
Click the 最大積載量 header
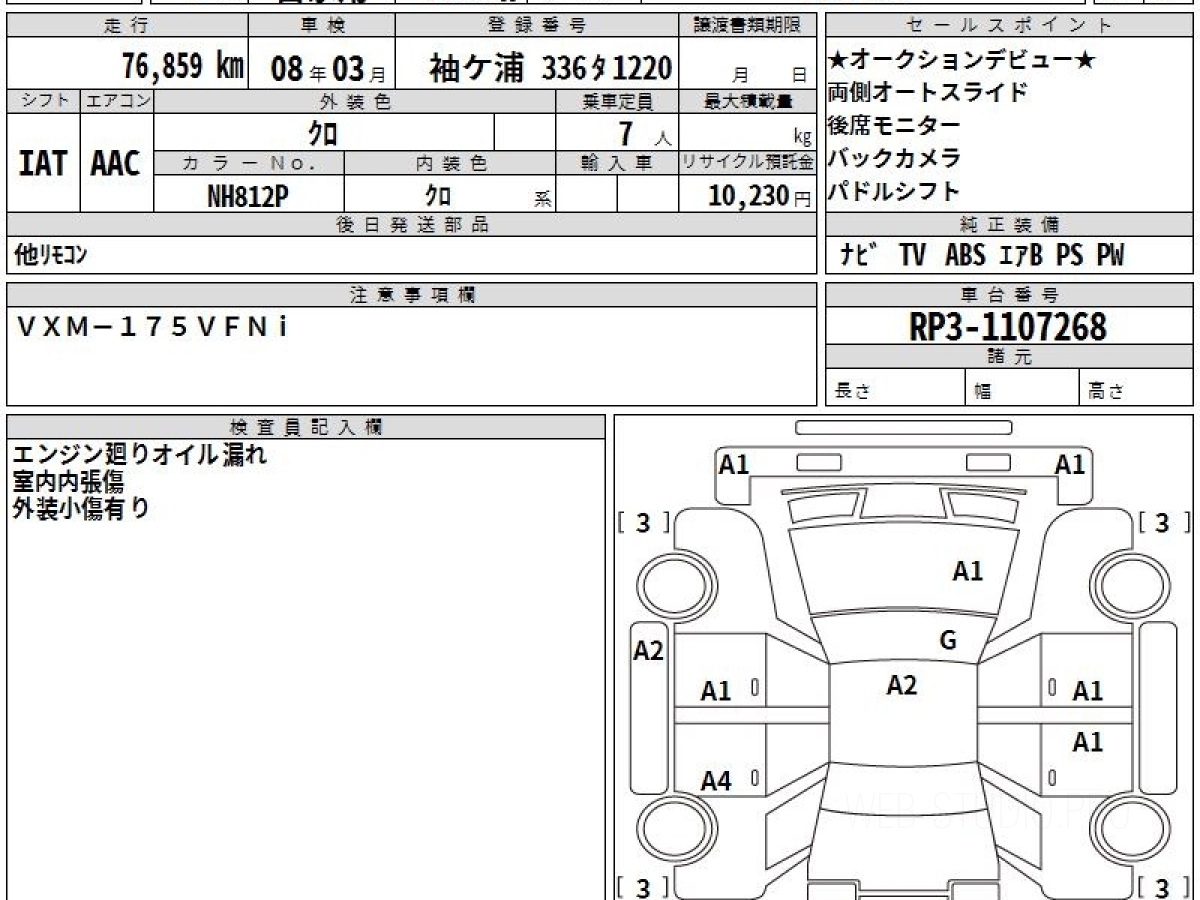tap(748, 101)
